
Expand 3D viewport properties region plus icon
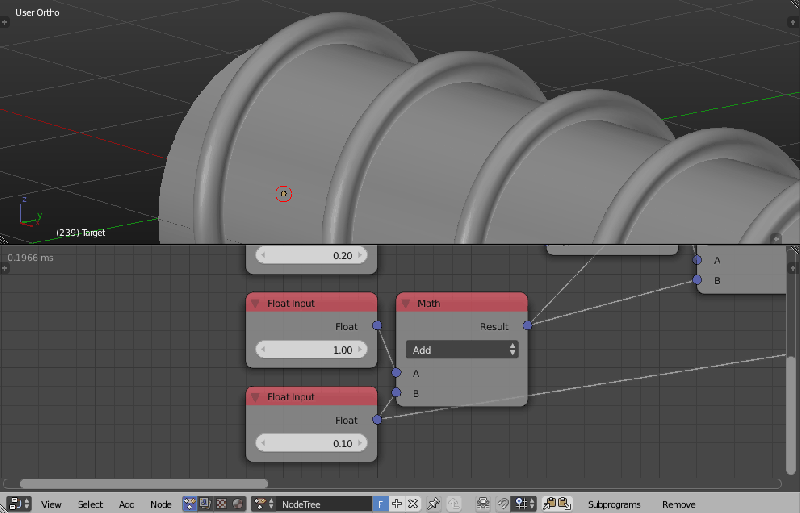[793, 22]
